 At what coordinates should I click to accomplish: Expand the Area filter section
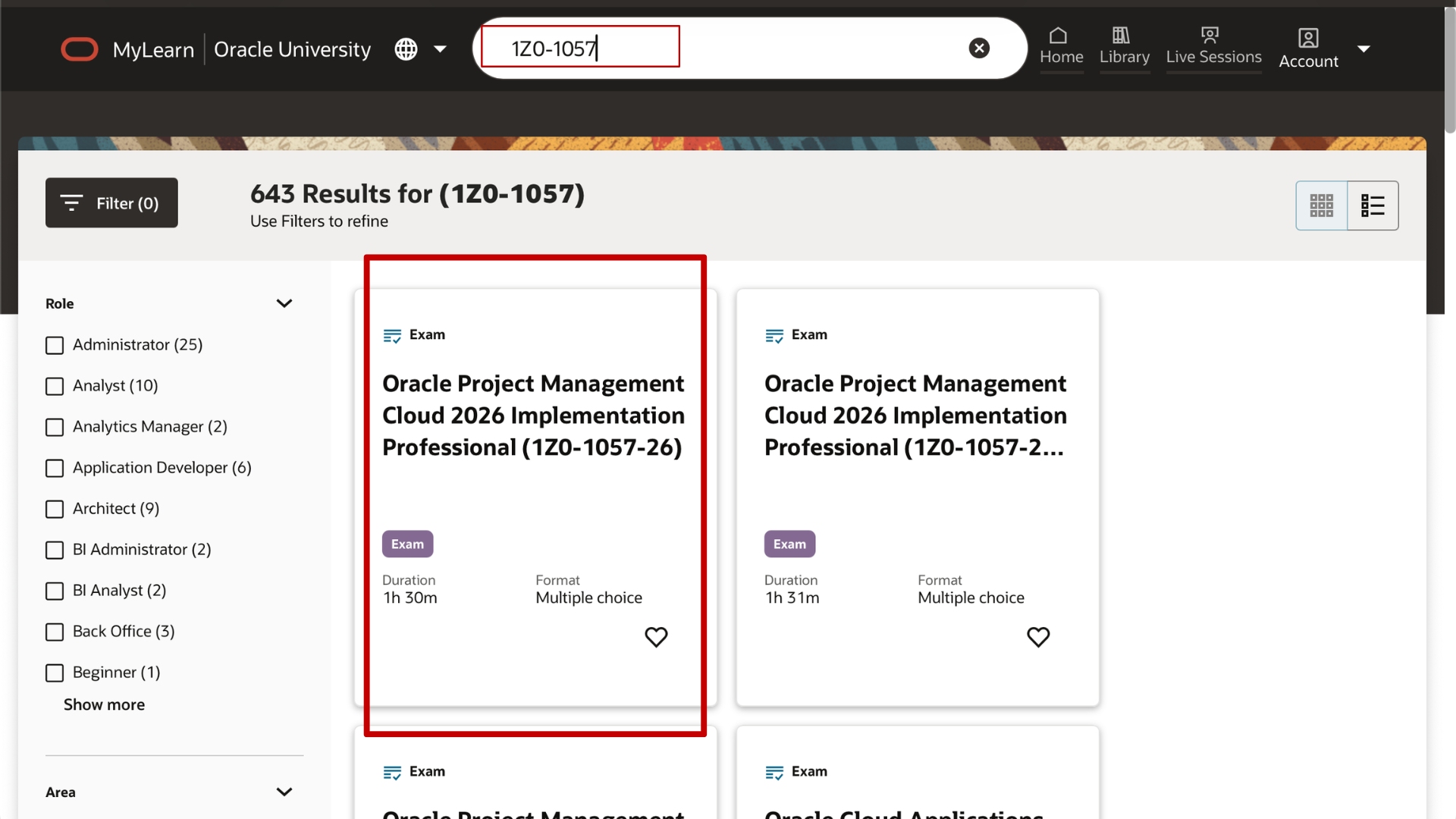pos(284,792)
